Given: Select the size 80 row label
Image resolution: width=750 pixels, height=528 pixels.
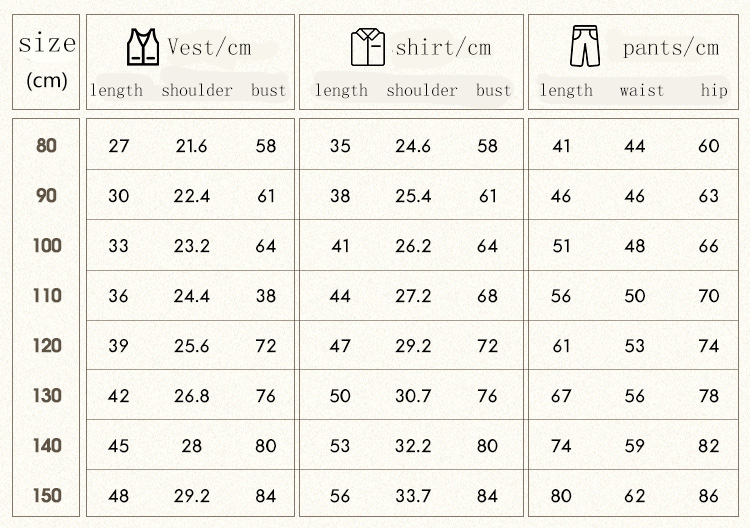Looking at the screenshot, I should click(47, 145).
